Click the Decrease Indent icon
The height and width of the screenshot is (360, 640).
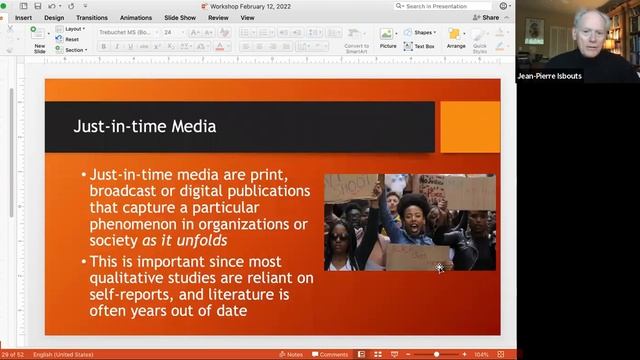[x=284, y=33]
